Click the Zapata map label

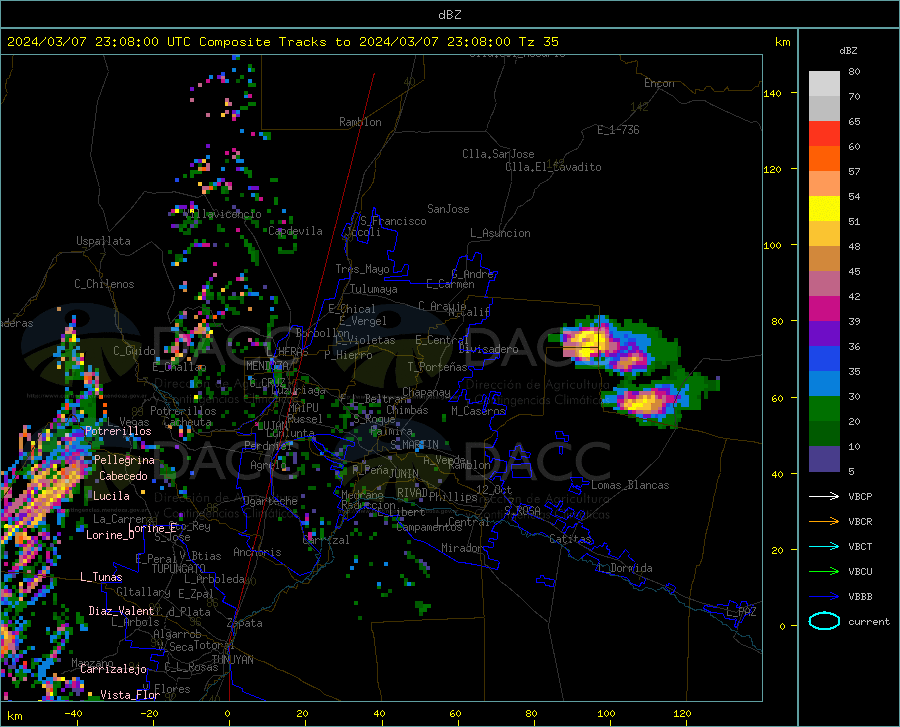245,623
